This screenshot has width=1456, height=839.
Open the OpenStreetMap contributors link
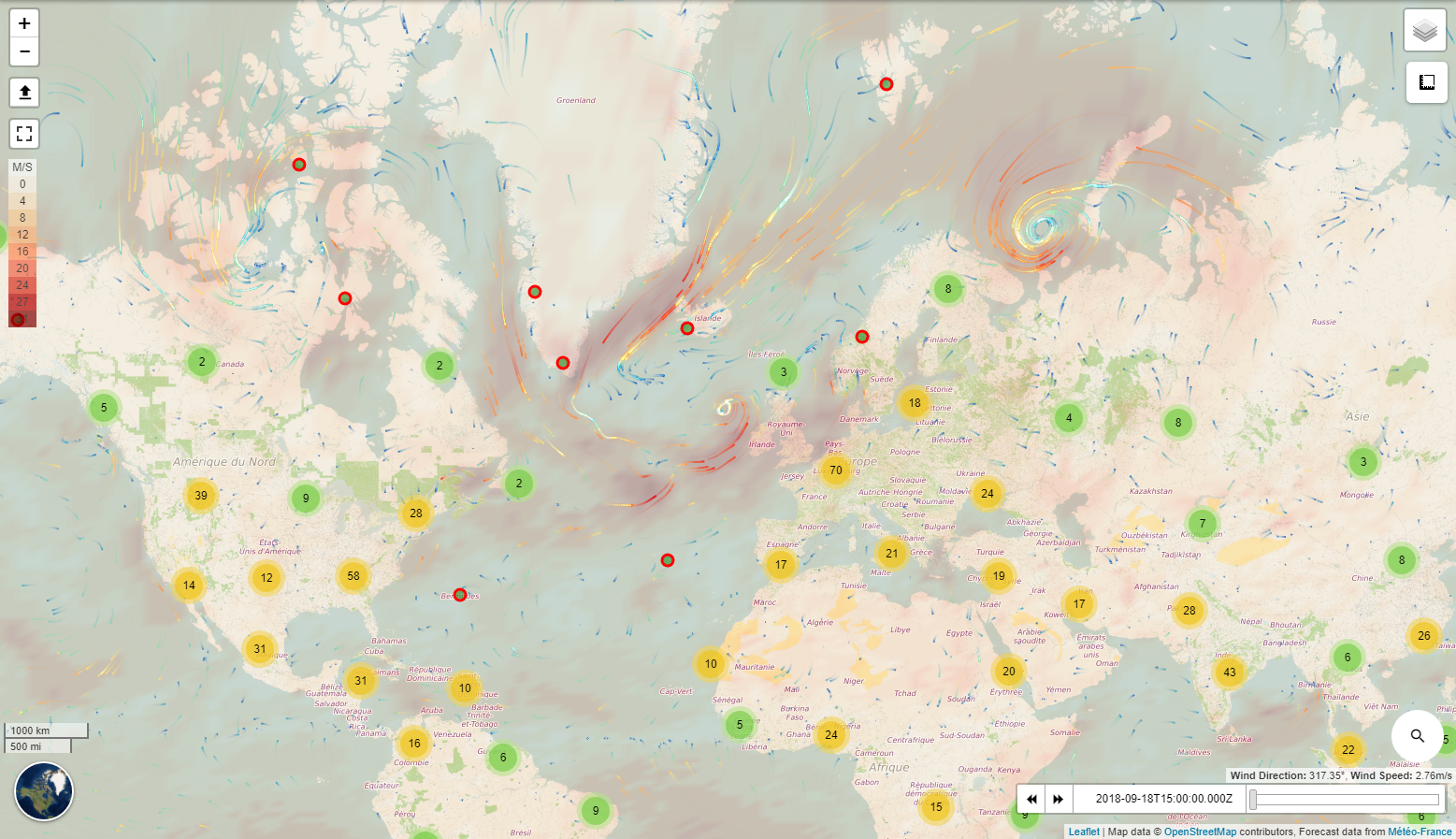click(1200, 832)
